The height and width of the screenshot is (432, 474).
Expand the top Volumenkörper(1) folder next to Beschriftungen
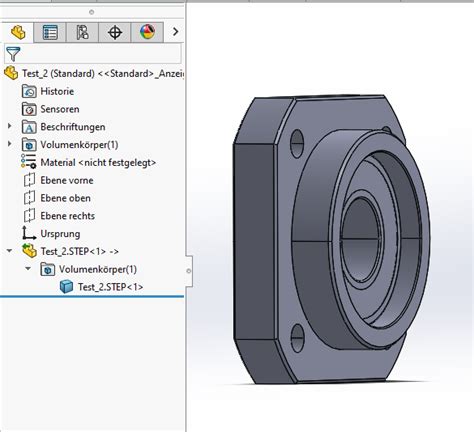[10, 144]
